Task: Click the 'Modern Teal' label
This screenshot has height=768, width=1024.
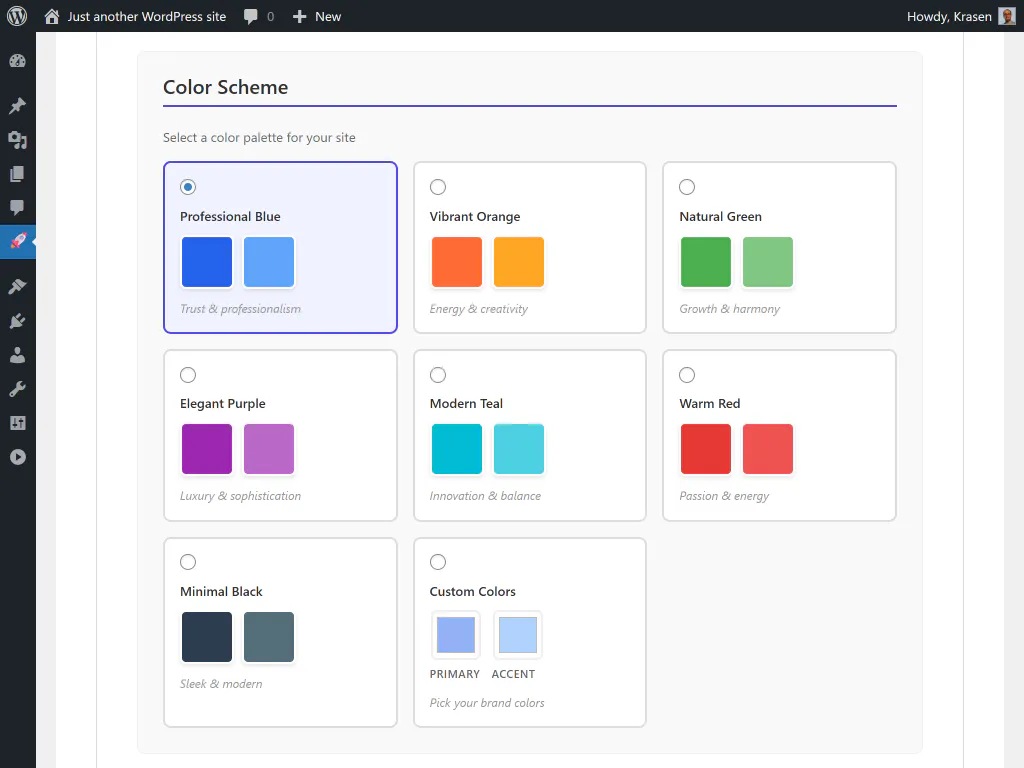Action: [466, 404]
